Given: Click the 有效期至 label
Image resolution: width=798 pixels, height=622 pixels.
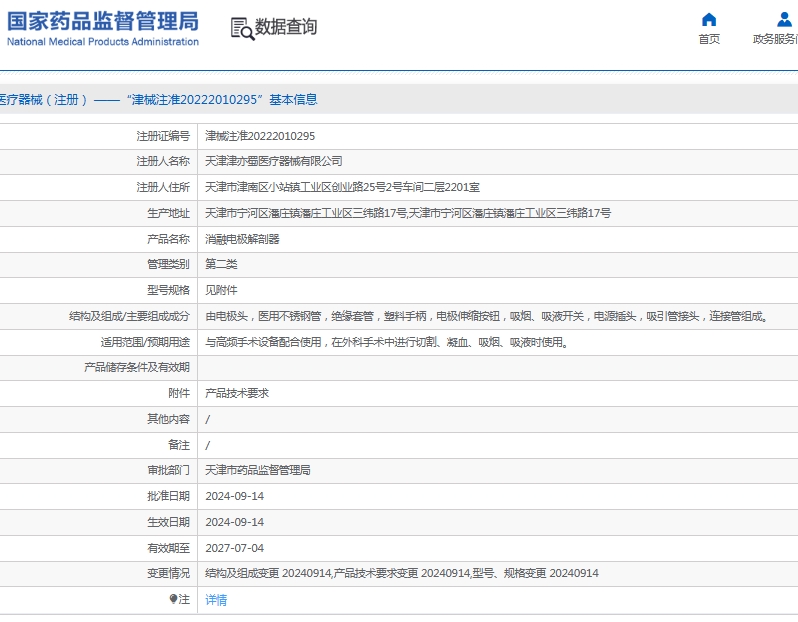Looking at the screenshot, I should click(168, 548).
